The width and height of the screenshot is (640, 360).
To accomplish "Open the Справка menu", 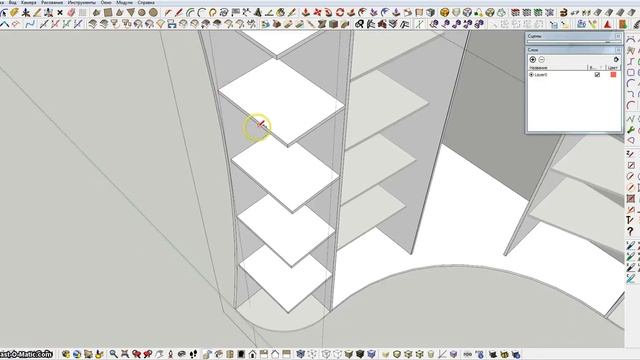I will (x=146, y=2).
